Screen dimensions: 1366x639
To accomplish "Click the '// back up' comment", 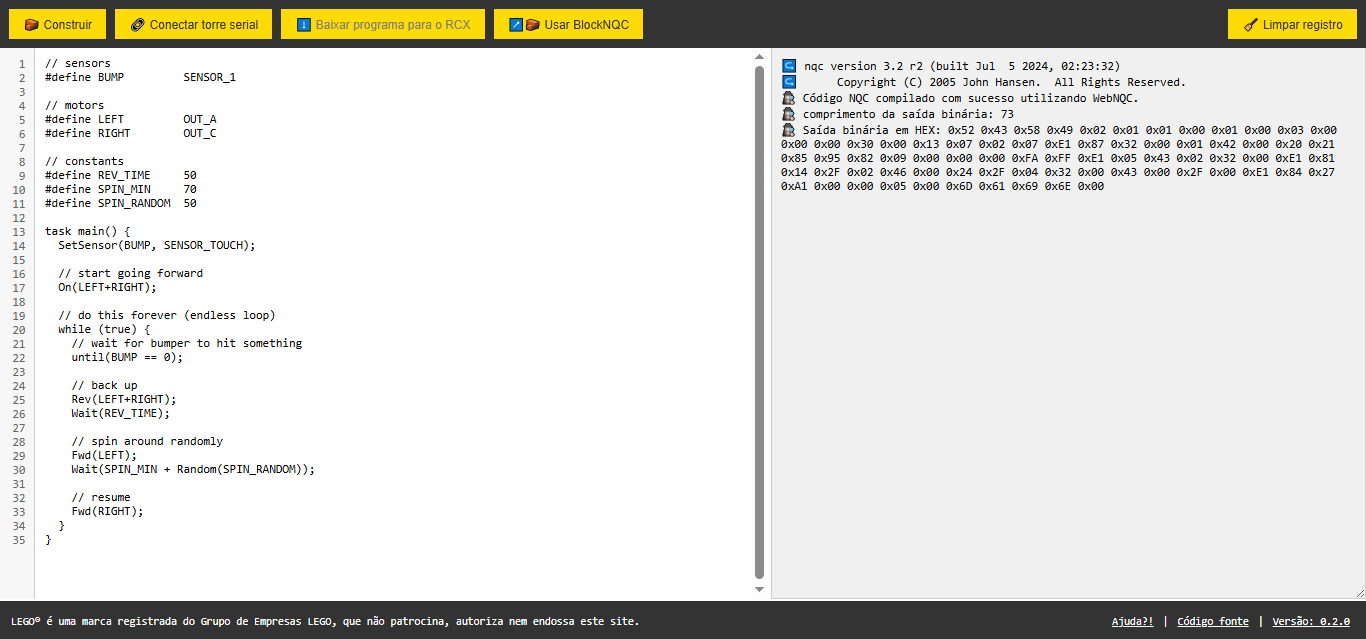I will point(104,385).
